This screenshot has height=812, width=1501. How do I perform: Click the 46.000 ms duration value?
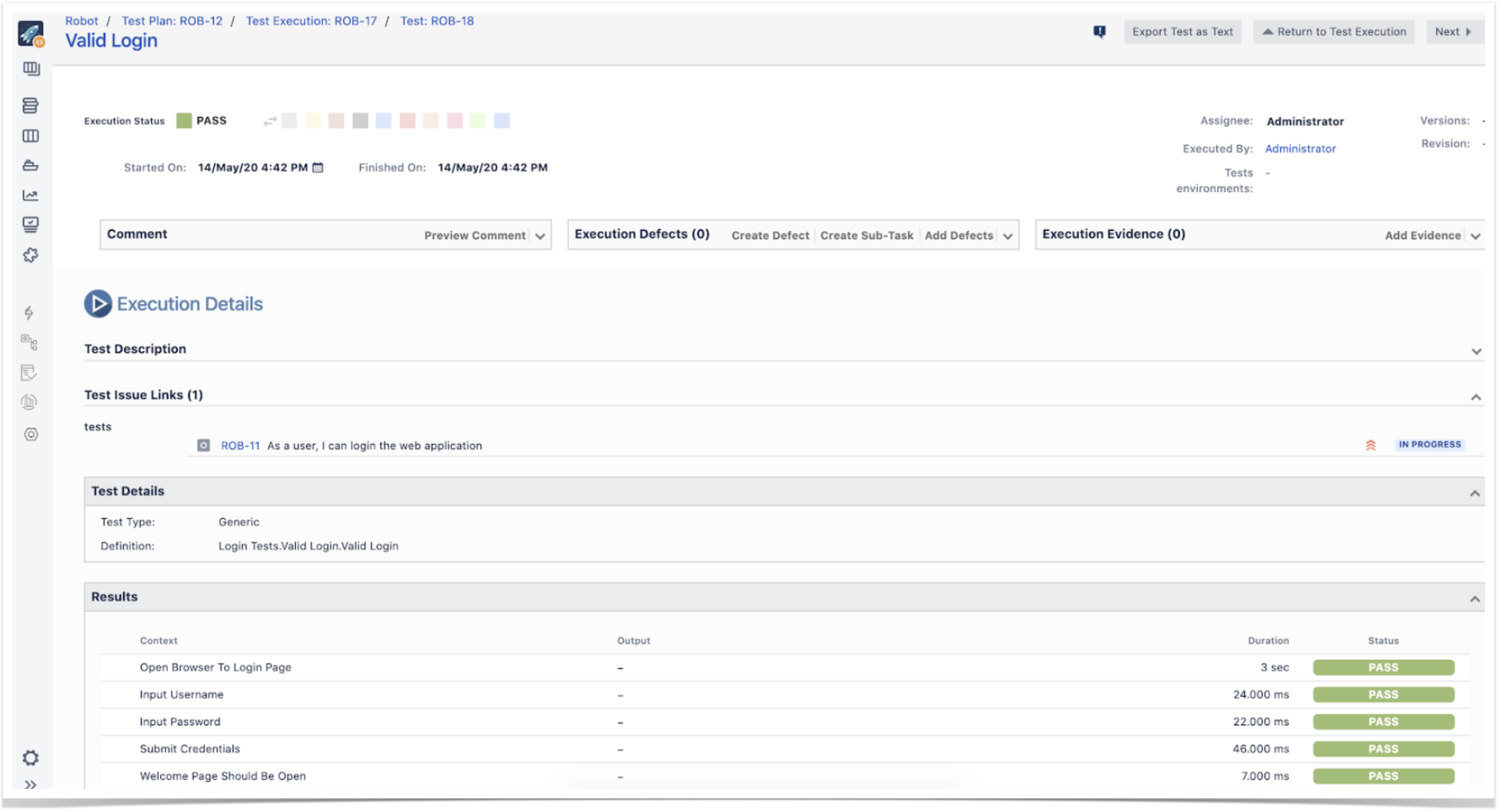[1261, 749]
